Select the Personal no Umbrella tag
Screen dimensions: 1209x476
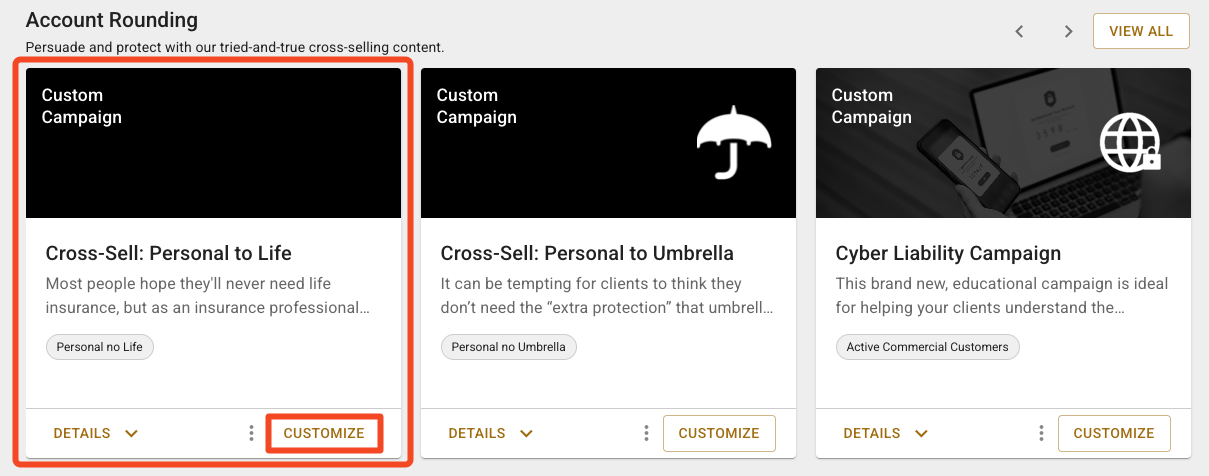[508, 347]
